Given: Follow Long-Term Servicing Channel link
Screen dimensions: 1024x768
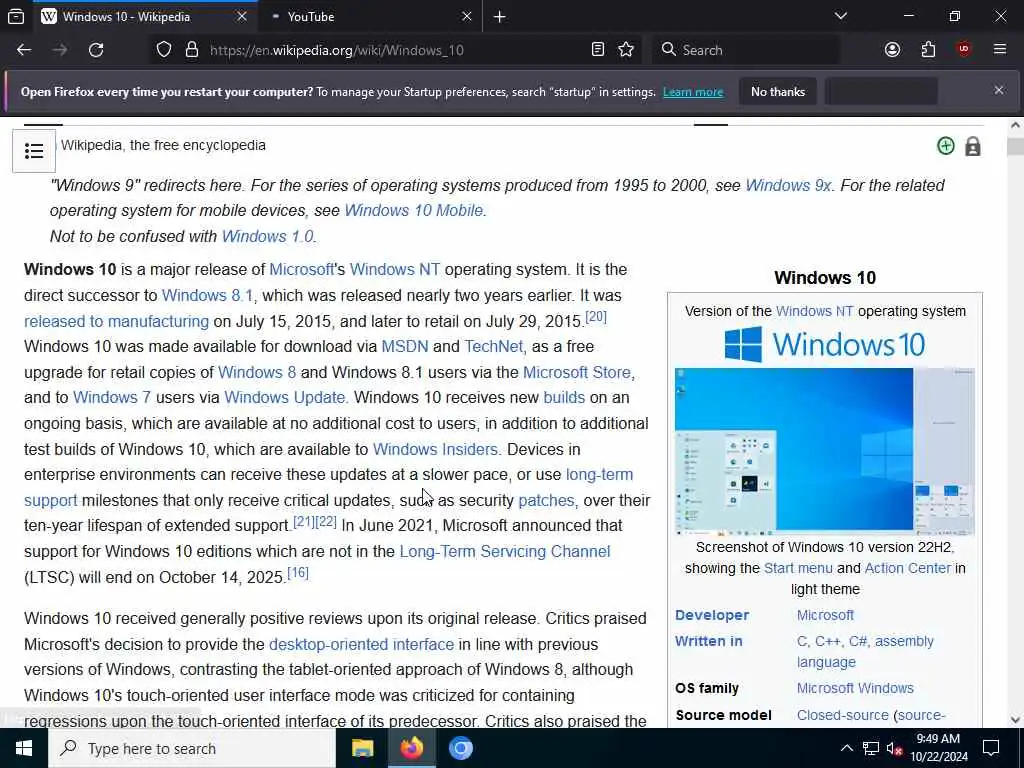Looking at the screenshot, I should tap(505, 551).
